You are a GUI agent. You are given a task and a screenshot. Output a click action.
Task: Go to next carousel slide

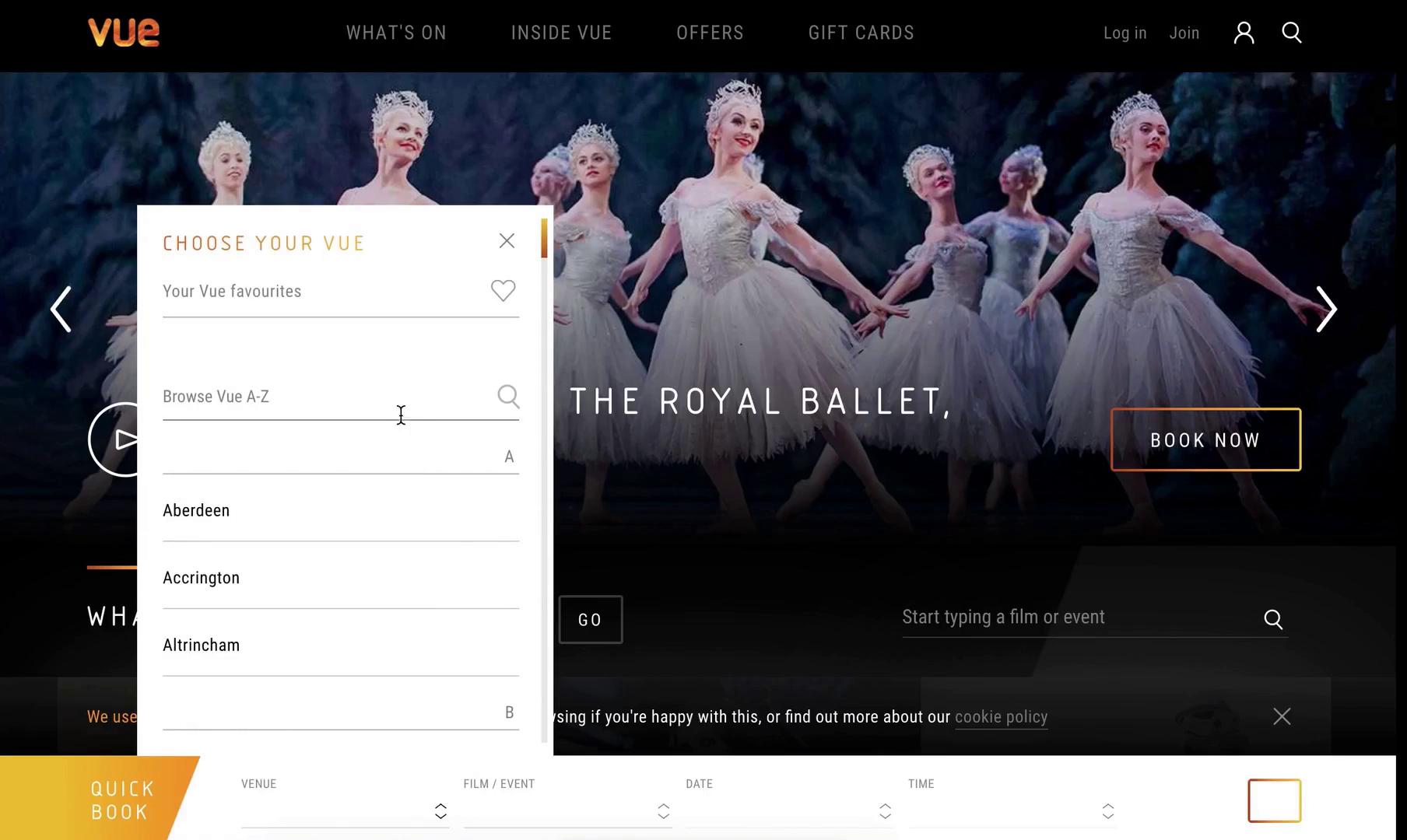click(x=1326, y=310)
